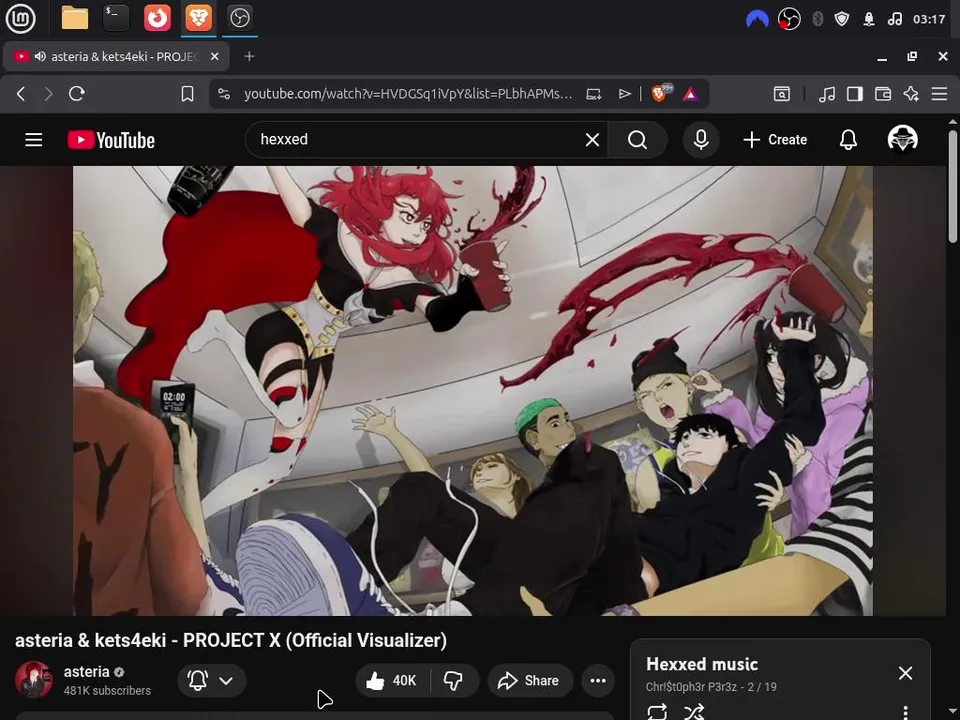Switch to the Brave browser window
Viewport: 960px width, 720px height.
198,18
